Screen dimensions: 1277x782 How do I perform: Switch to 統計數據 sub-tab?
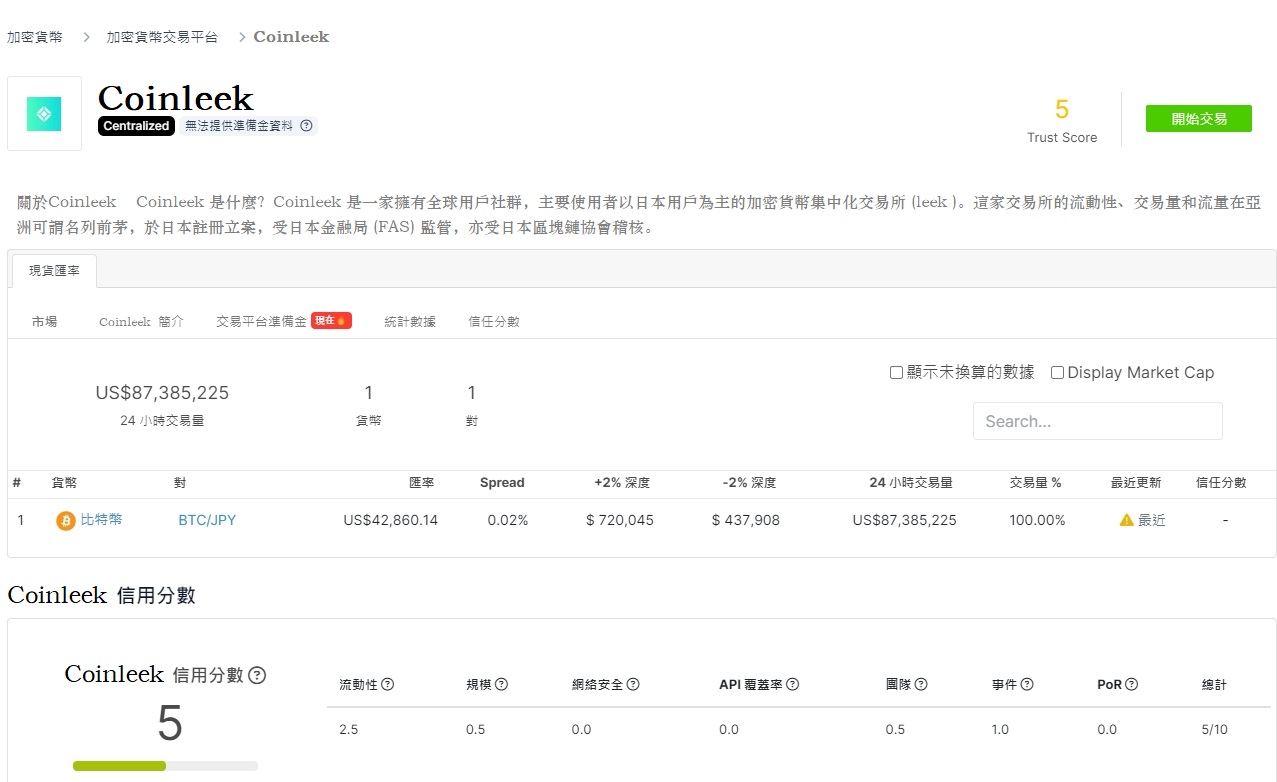[410, 322]
